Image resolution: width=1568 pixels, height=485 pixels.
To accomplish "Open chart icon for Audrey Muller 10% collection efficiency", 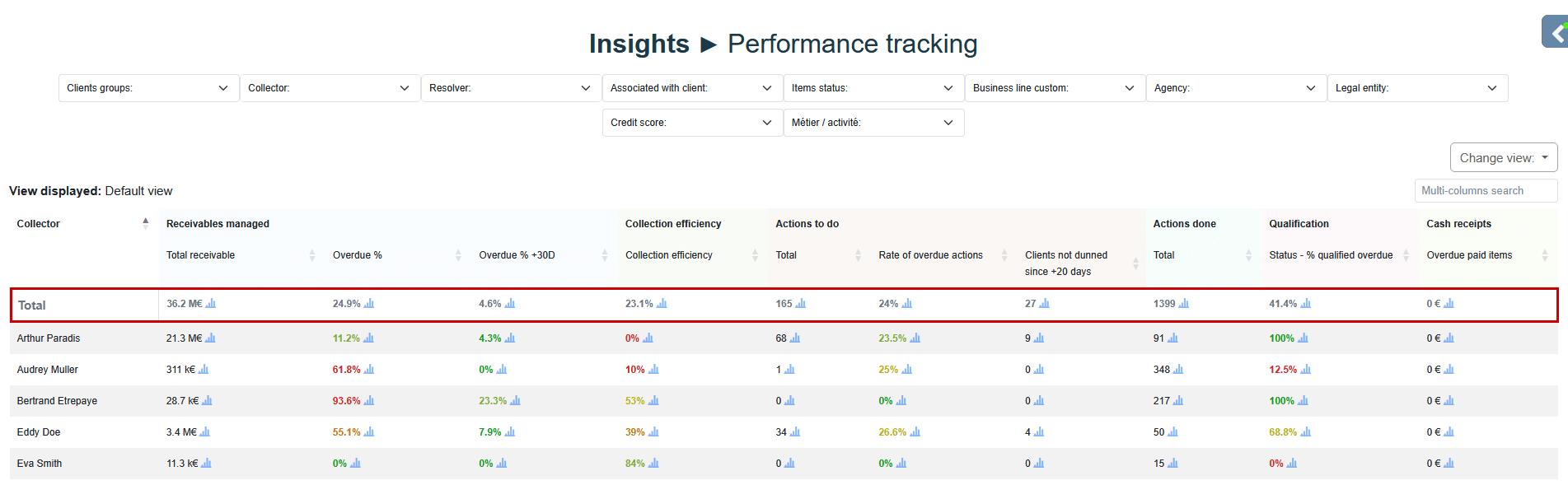I will [653, 370].
